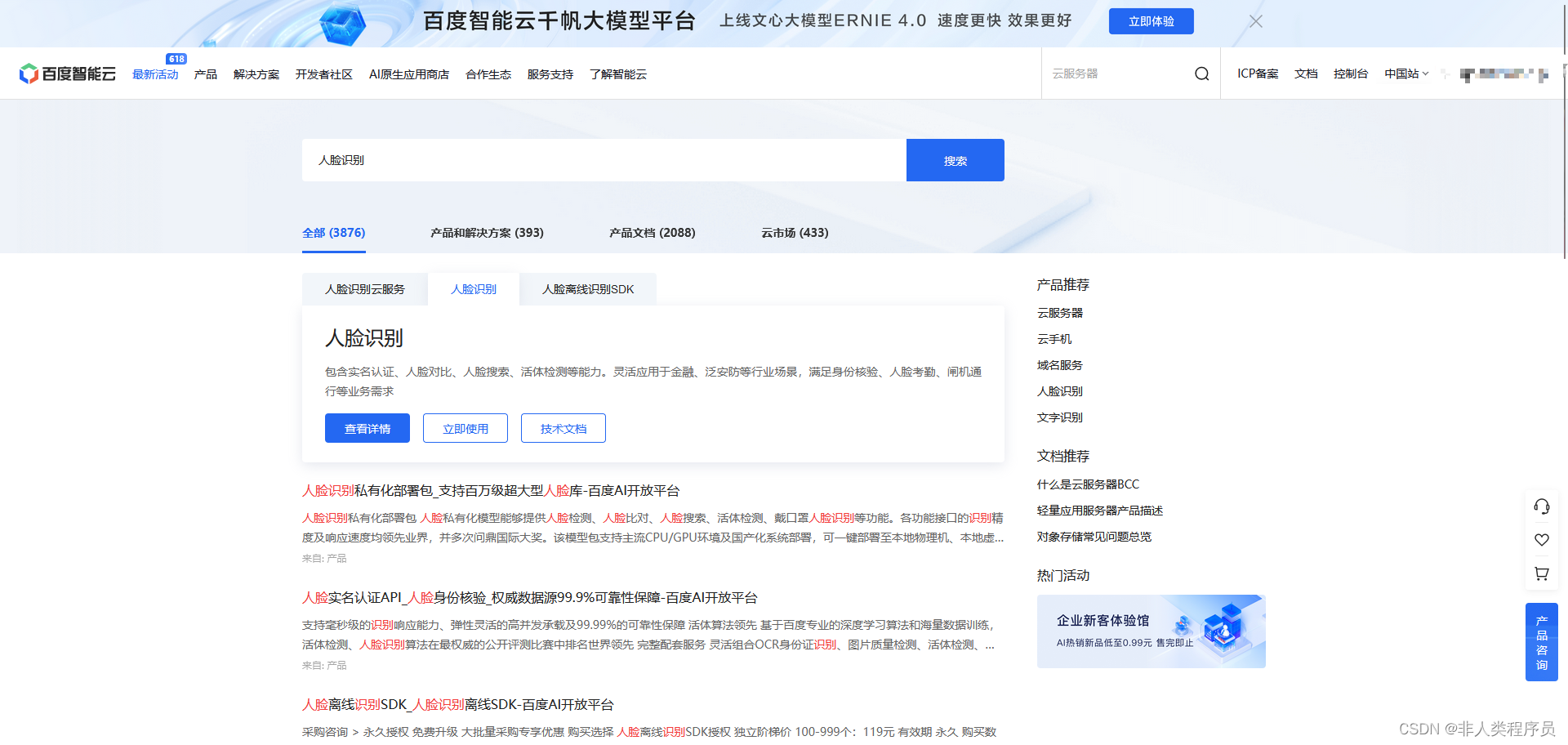Open recommended product 云服务器

pos(1060,313)
